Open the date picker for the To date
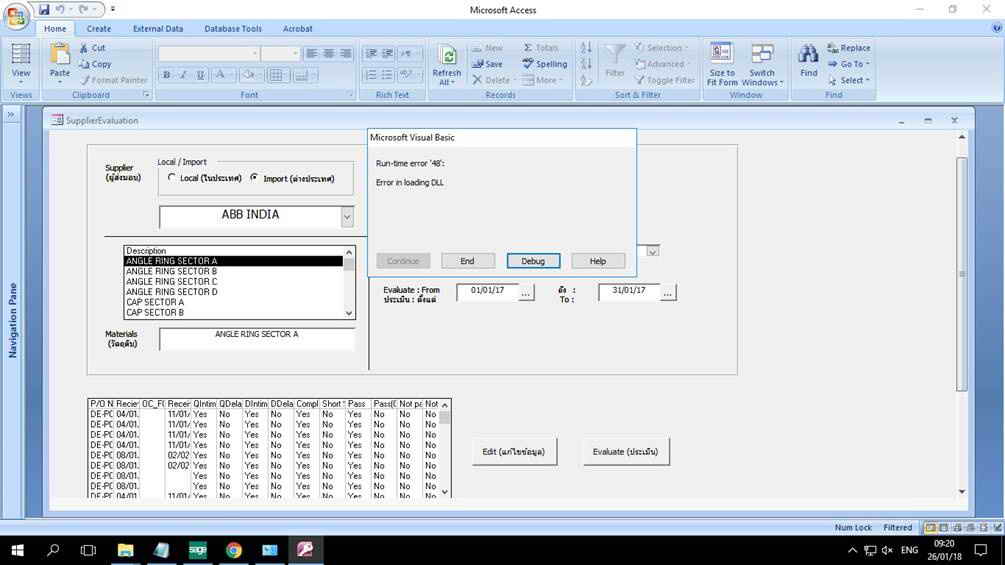This screenshot has height=565, width=1005. (667, 293)
